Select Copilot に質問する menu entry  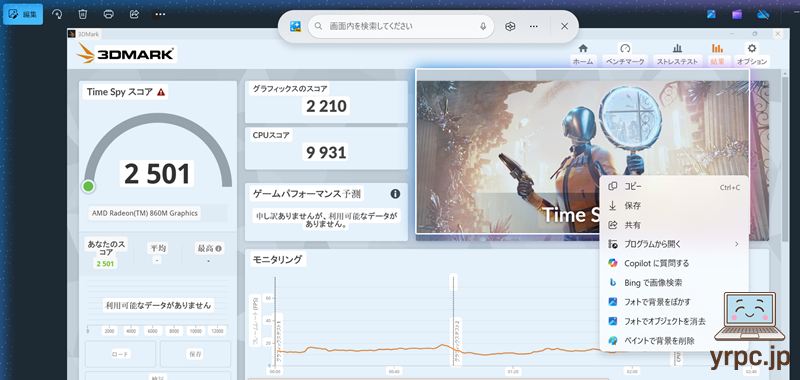point(674,263)
